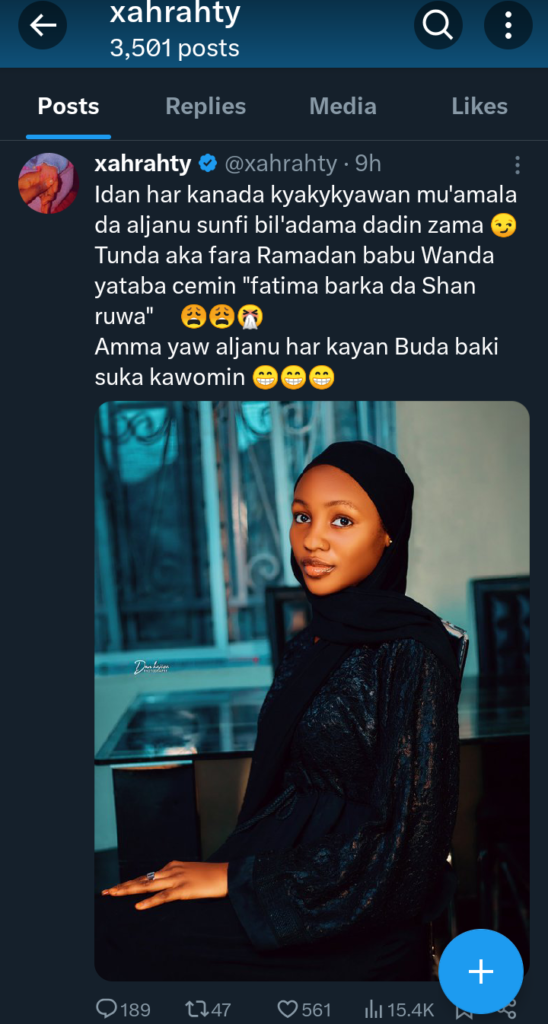Open the Likes tab

click(479, 106)
